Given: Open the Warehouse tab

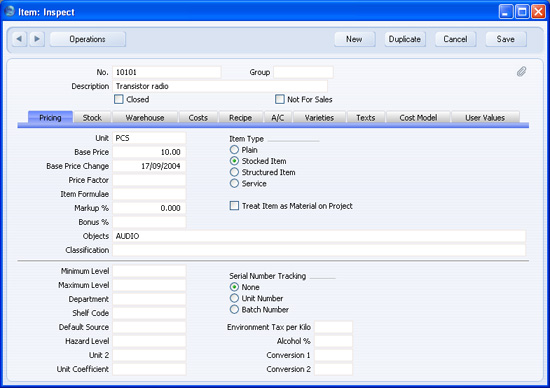Looking at the screenshot, I should [x=145, y=118].
